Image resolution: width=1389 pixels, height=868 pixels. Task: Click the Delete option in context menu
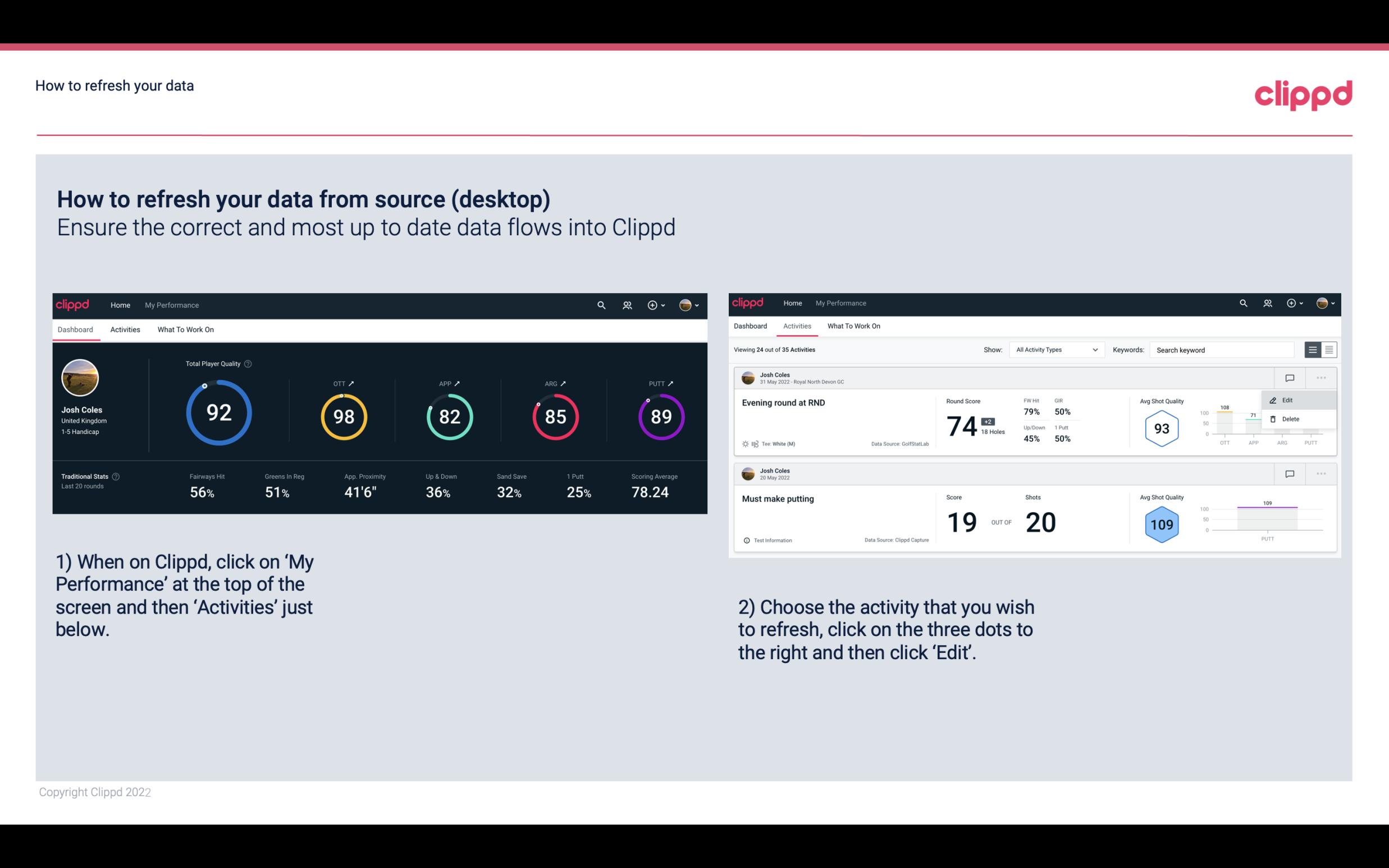pos(1290,419)
